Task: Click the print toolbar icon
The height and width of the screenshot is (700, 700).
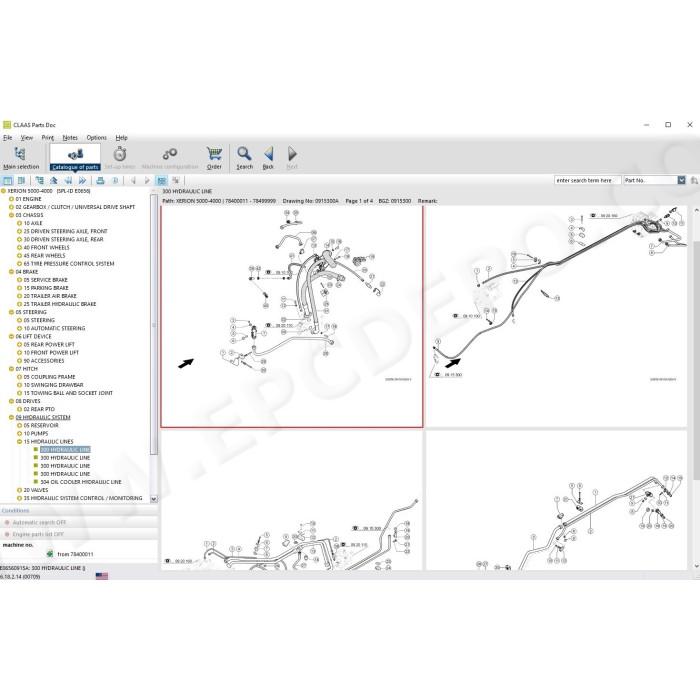Action: point(100,181)
